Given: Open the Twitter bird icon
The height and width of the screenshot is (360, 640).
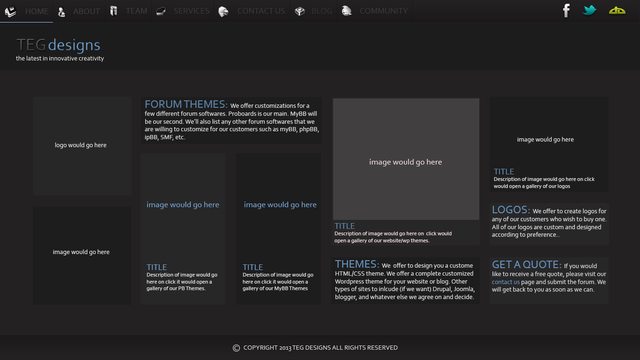Looking at the screenshot, I should click(x=589, y=10).
